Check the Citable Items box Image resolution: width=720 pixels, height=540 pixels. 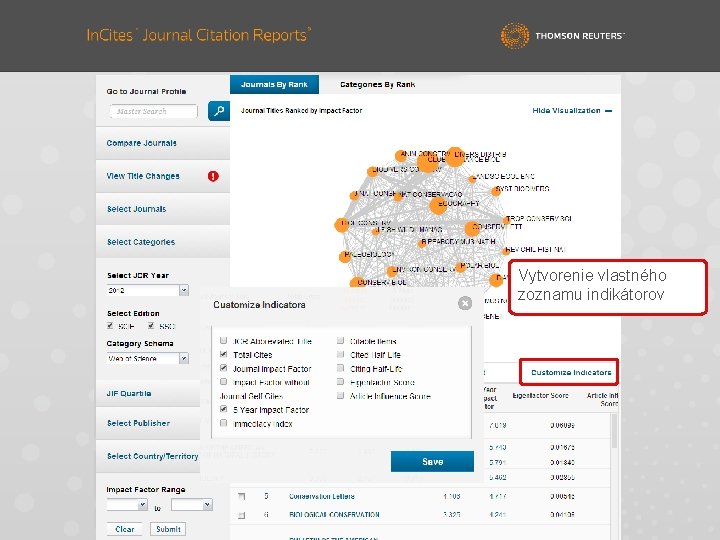(340, 341)
